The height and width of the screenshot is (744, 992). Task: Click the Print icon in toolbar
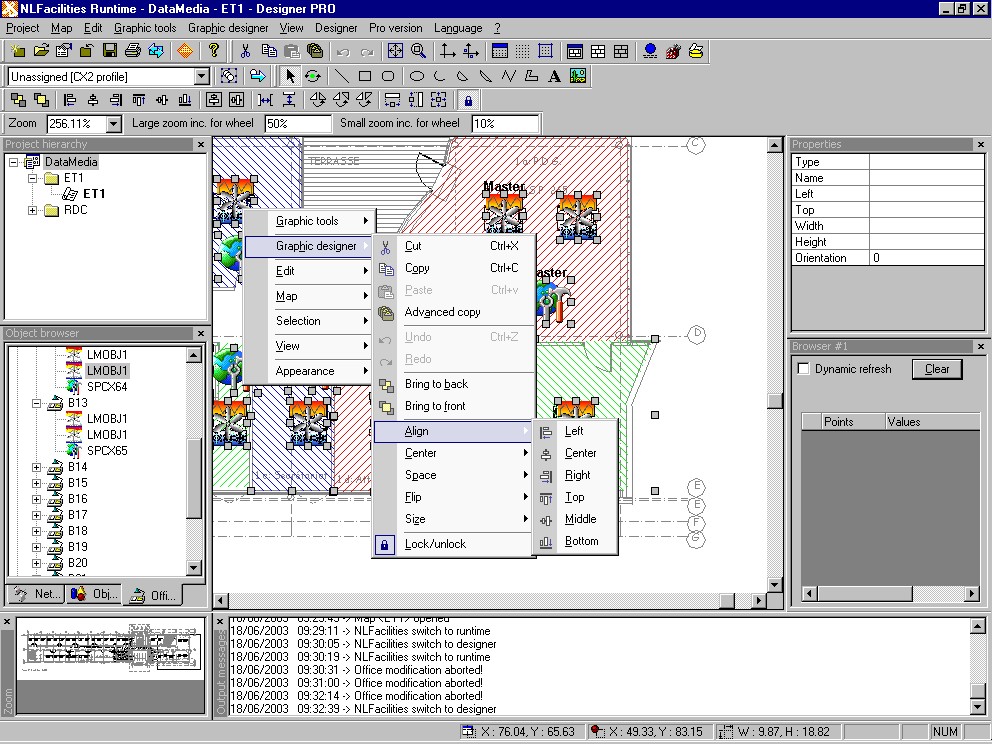tap(133, 51)
